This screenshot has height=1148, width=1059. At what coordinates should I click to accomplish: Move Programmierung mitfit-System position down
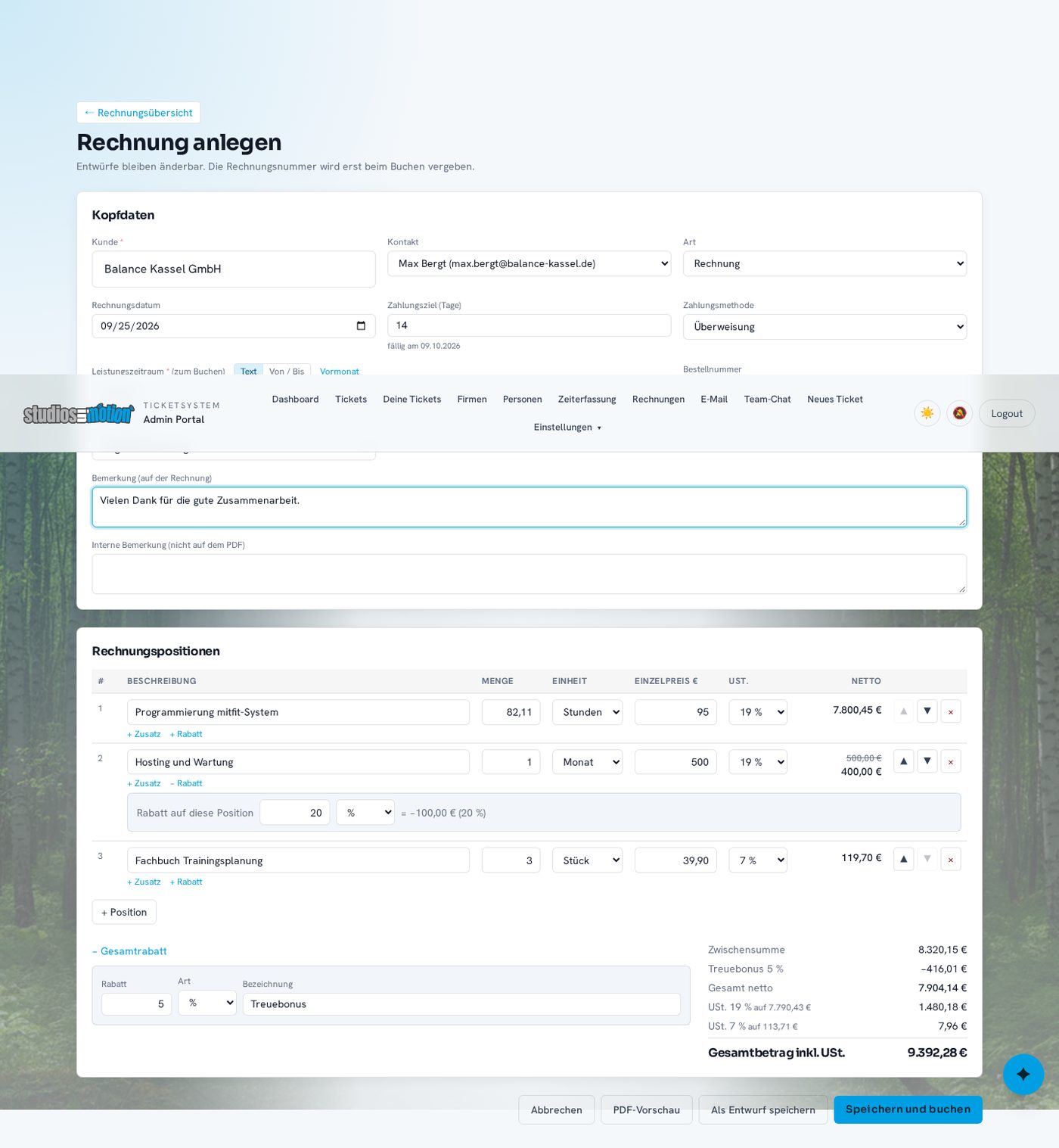coord(927,711)
